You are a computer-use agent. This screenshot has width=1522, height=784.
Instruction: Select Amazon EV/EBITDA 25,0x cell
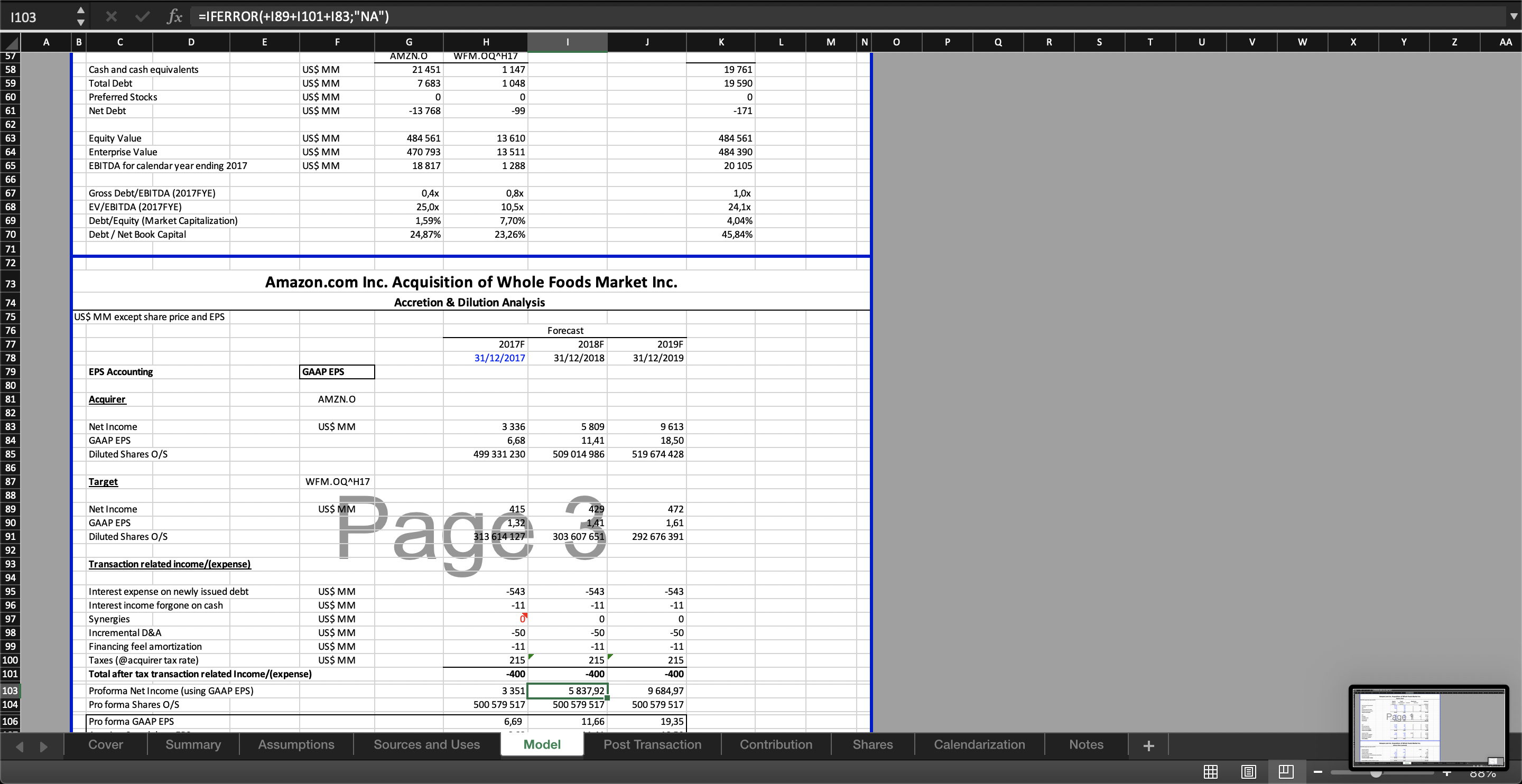(x=409, y=207)
